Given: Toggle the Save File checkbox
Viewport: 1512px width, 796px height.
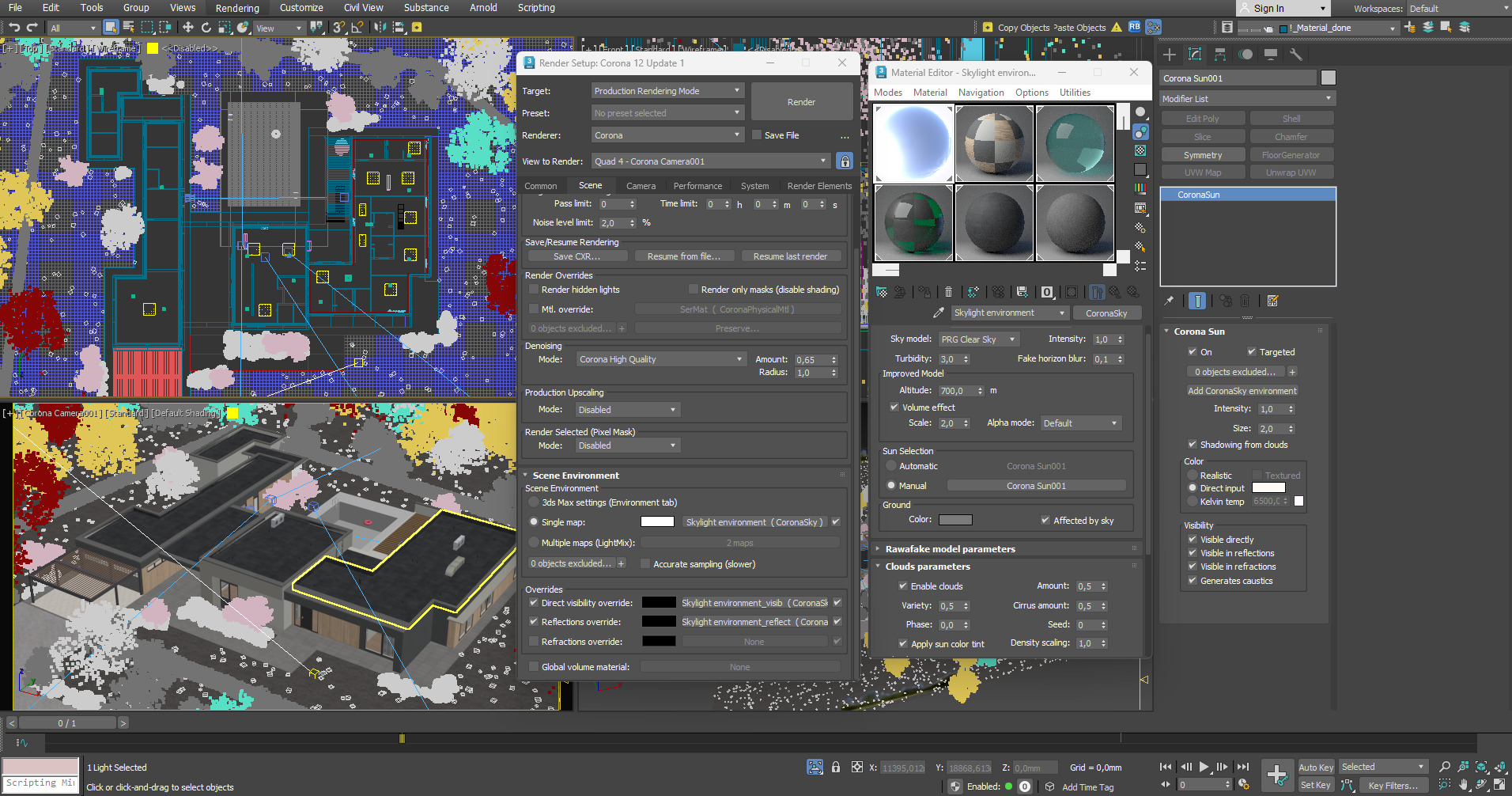Looking at the screenshot, I should pos(757,135).
